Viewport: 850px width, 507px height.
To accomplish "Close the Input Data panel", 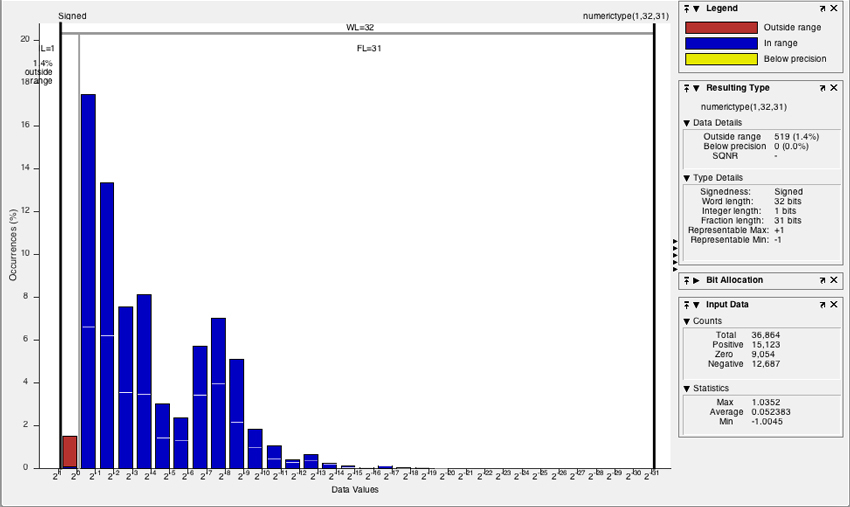I will point(834,305).
